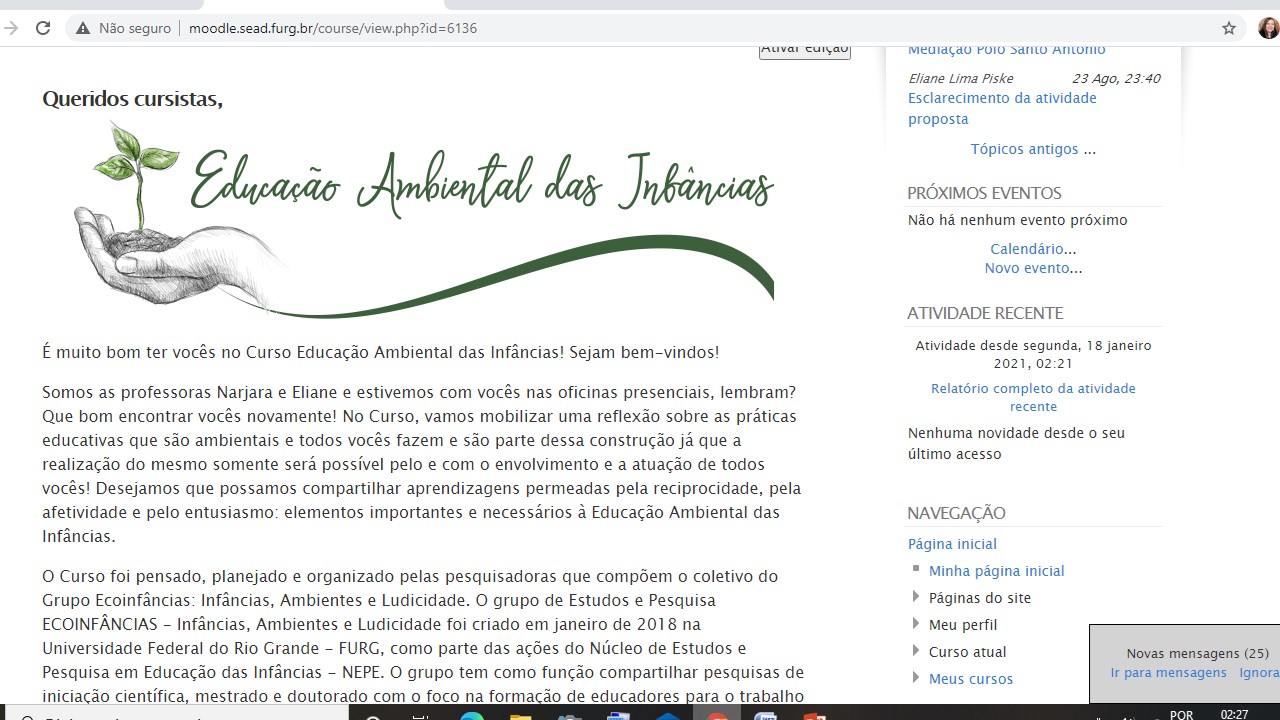The width and height of the screenshot is (1280, 720).
Task: Expand the 'Meus cursos' tree arrow
Action: (x=916, y=678)
